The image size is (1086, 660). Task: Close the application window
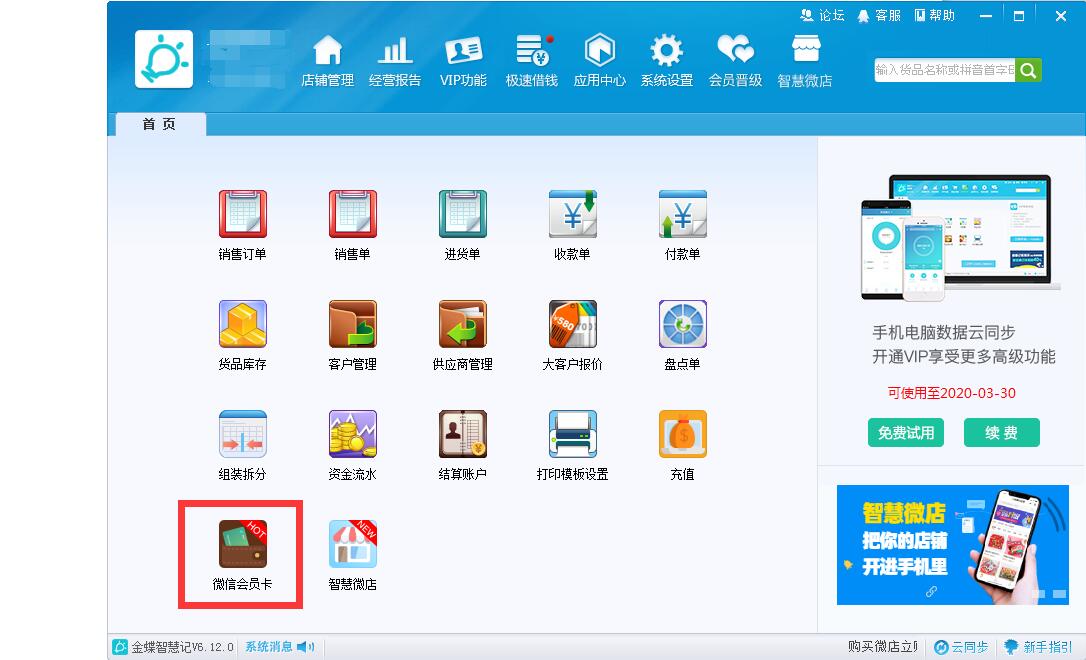[1060, 16]
